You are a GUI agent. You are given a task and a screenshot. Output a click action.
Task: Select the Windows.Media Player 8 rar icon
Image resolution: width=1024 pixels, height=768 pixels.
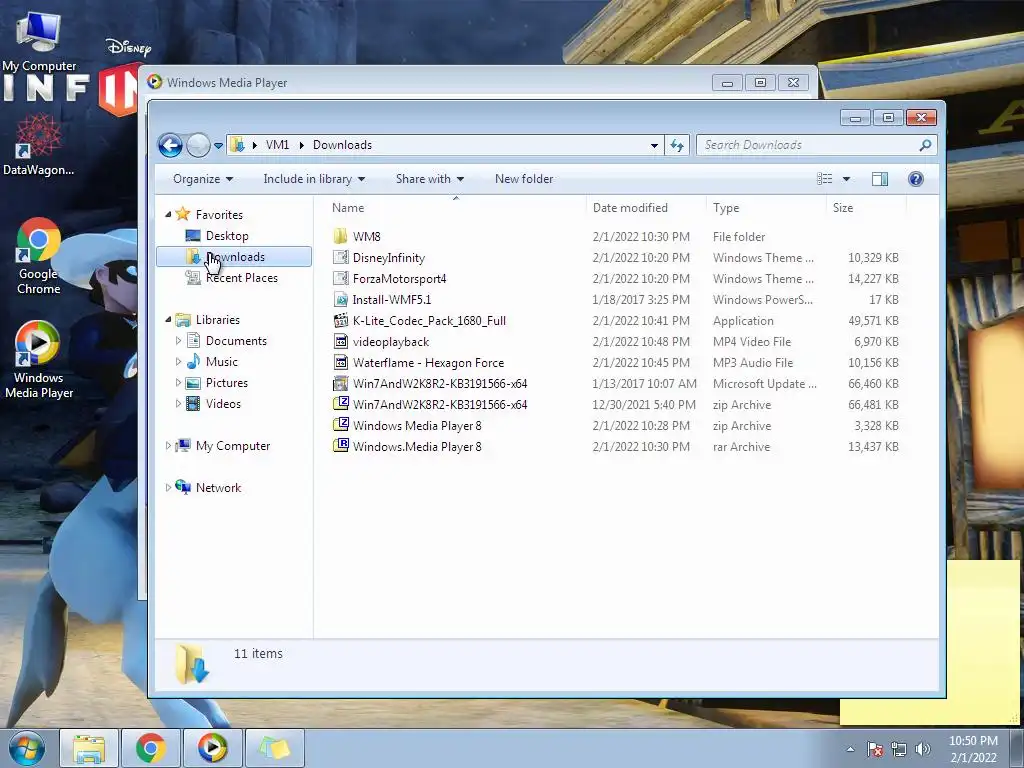click(340, 446)
